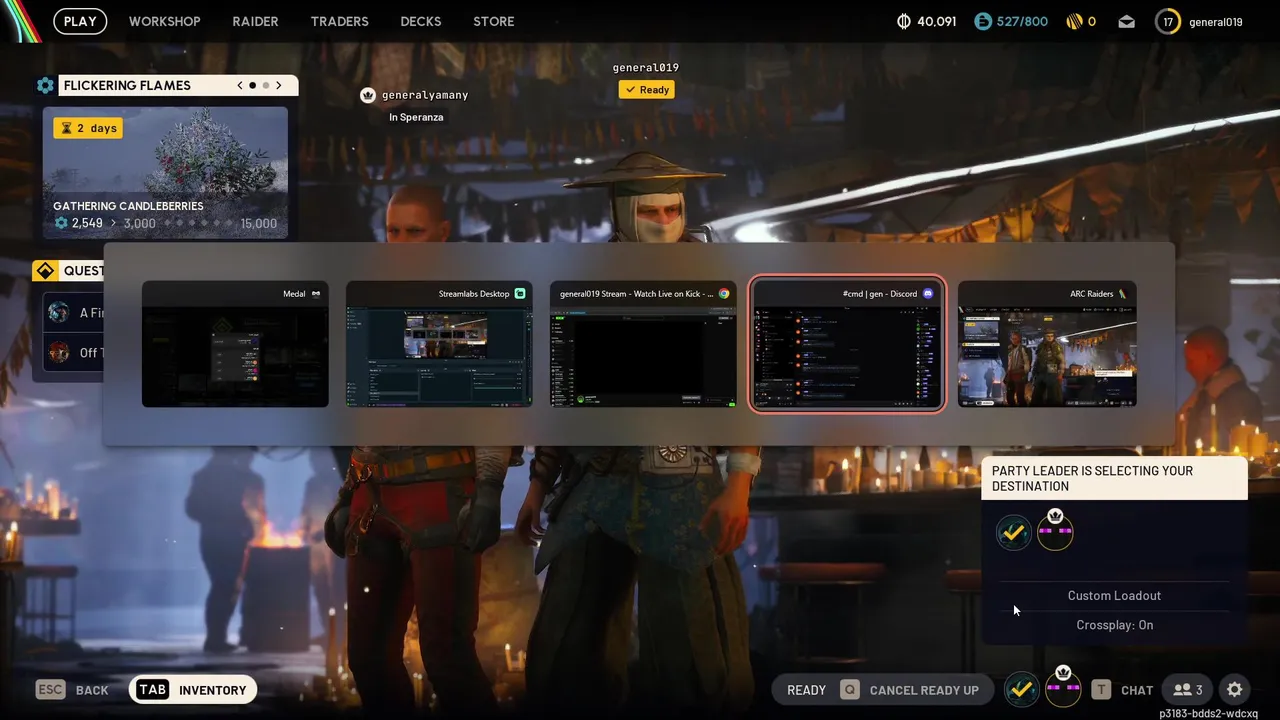
Task: Click the T key chat icon
Action: pos(1101,690)
